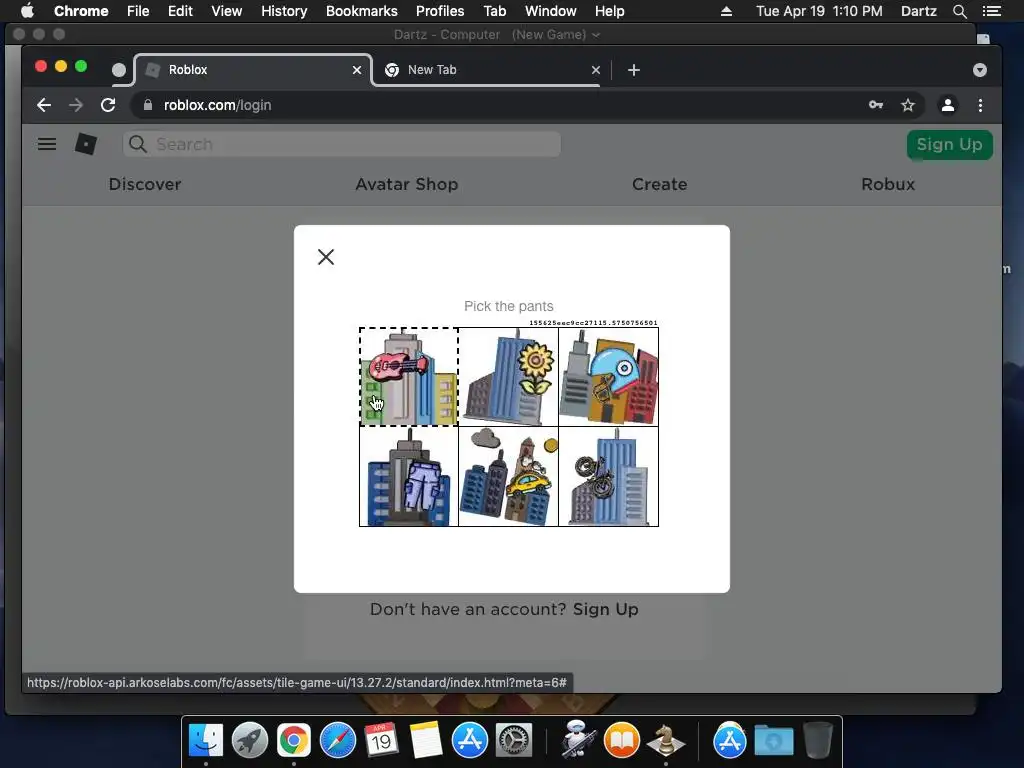
Task: Open the Discover nav link
Action: pos(145,184)
